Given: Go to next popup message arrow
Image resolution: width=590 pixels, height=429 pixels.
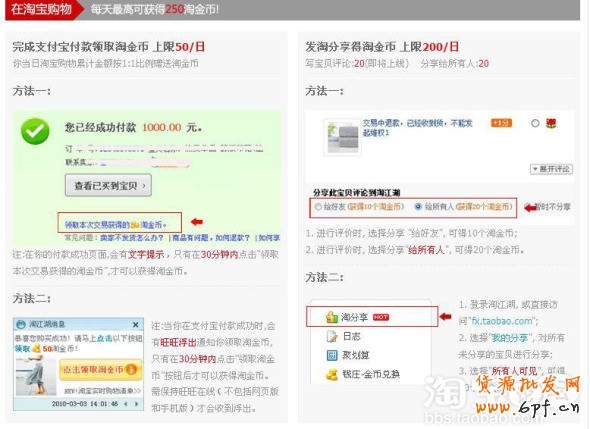Looking at the screenshot, I should (137, 404).
